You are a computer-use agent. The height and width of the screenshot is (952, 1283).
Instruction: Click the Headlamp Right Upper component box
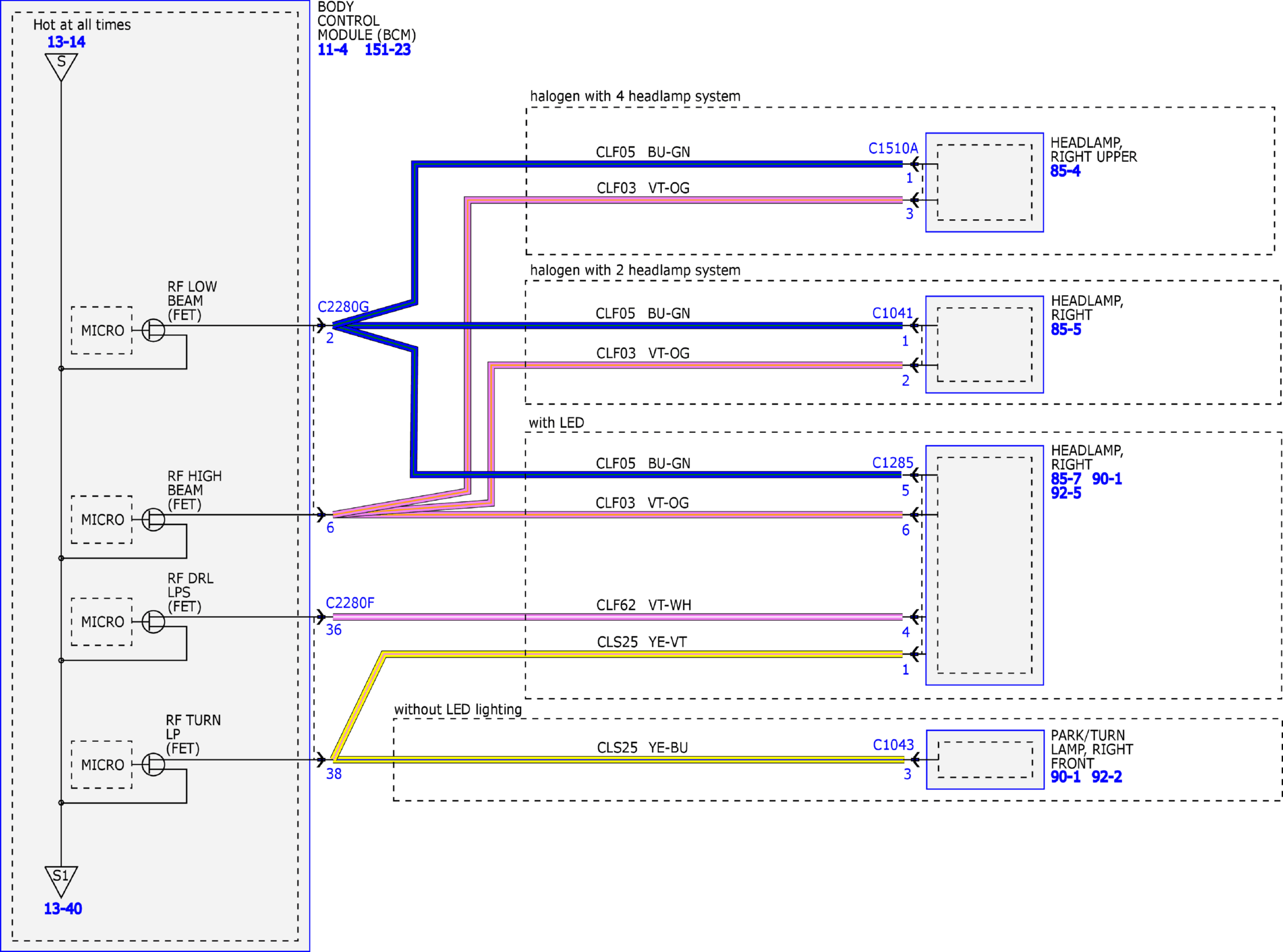point(984,182)
